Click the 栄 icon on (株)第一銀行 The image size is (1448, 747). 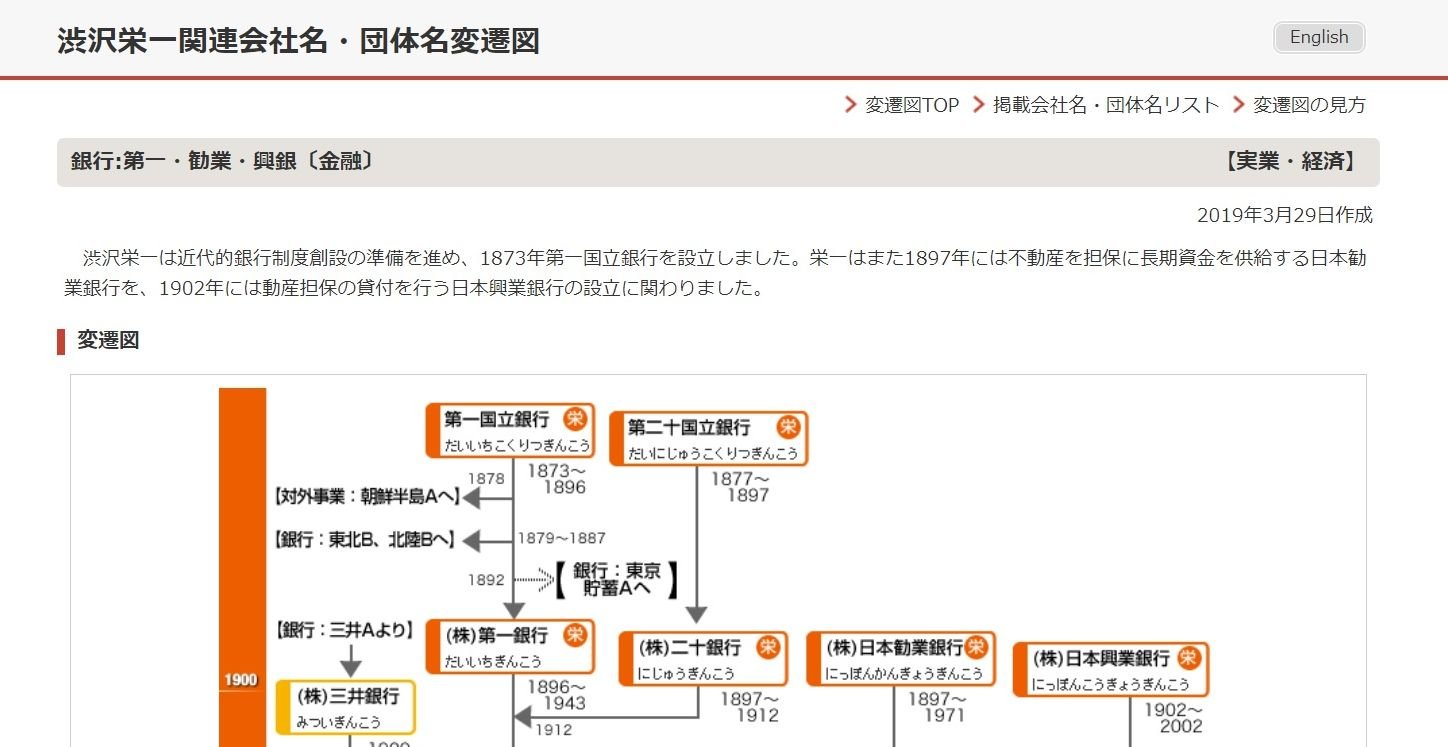[575, 635]
